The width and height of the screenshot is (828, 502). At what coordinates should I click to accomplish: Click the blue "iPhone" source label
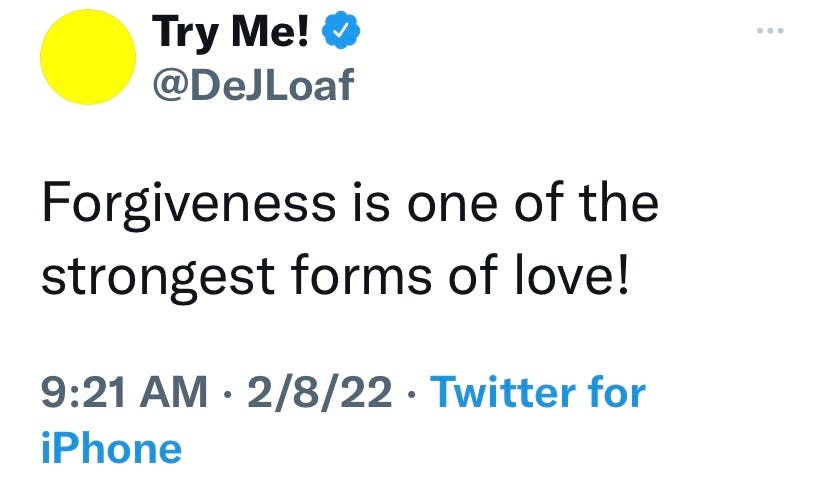coord(111,447)
